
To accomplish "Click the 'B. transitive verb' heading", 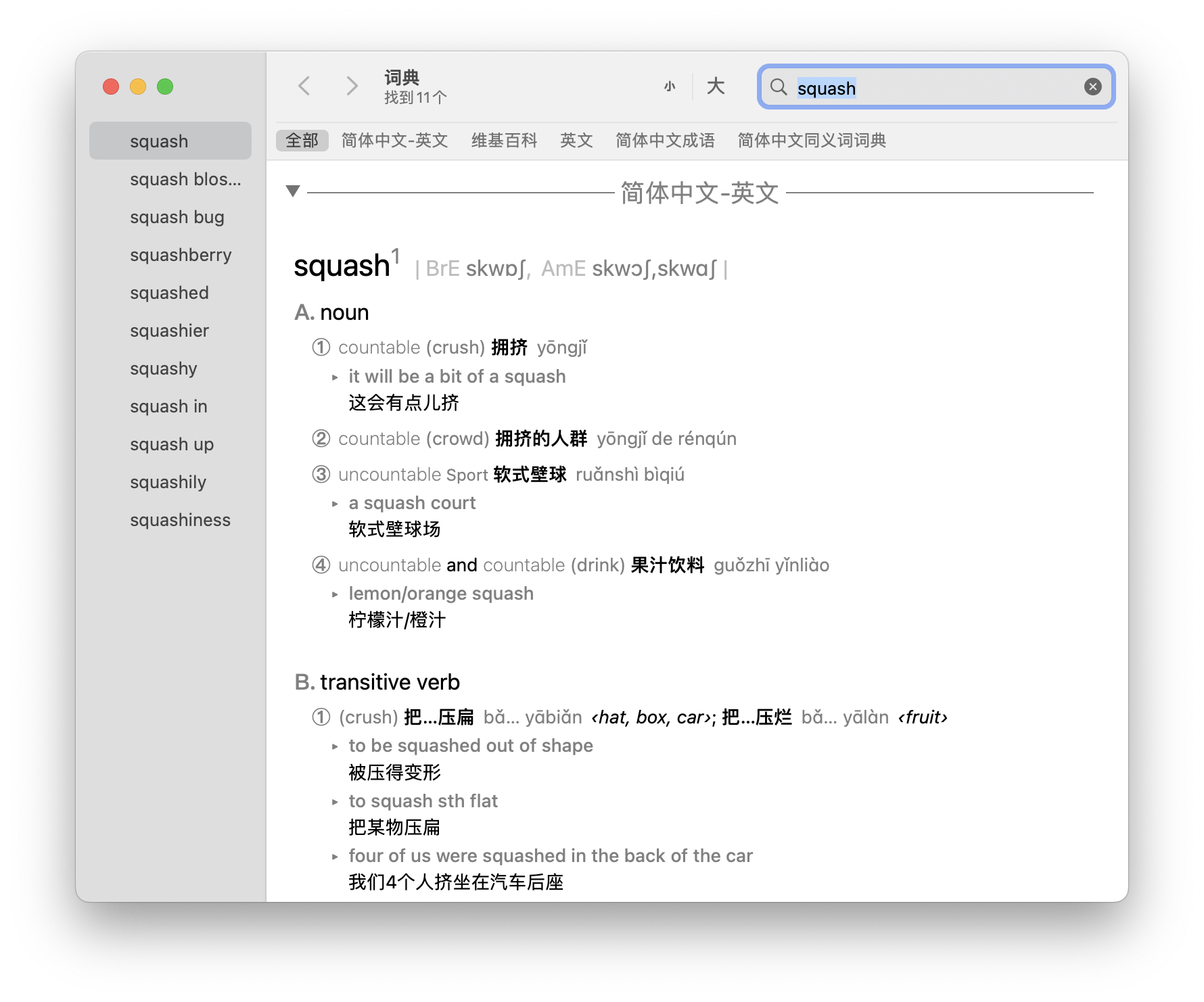I will point(377,682).
